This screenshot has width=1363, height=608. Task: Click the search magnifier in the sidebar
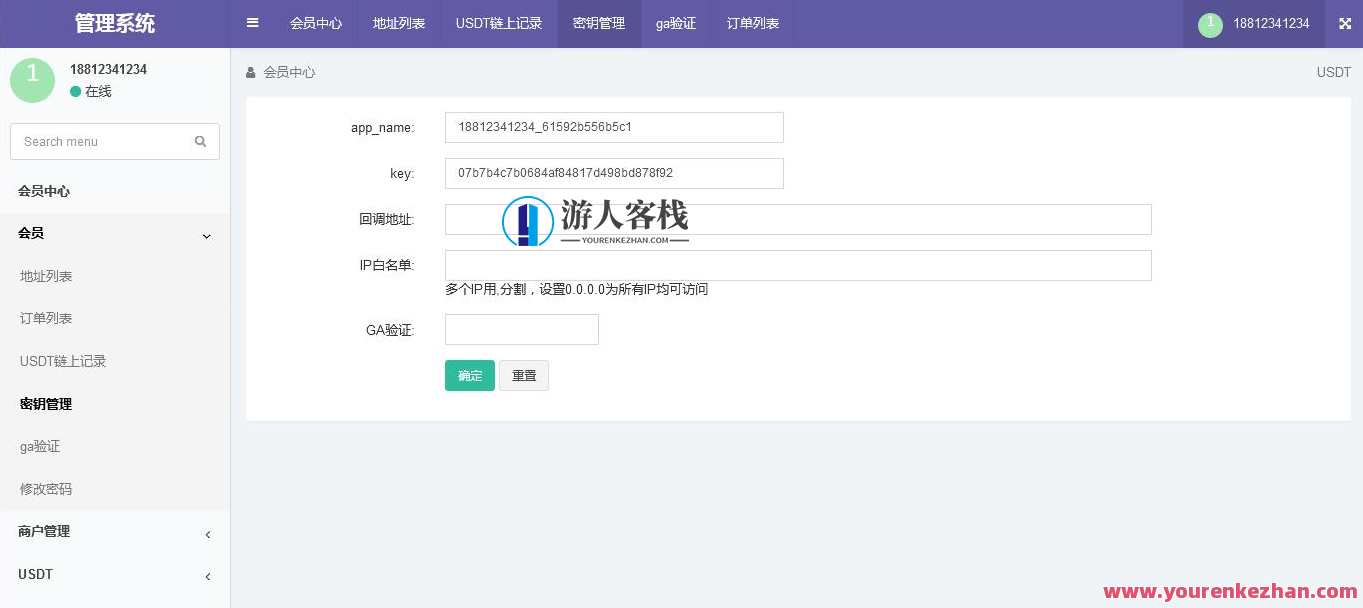[x=200, y=141]
